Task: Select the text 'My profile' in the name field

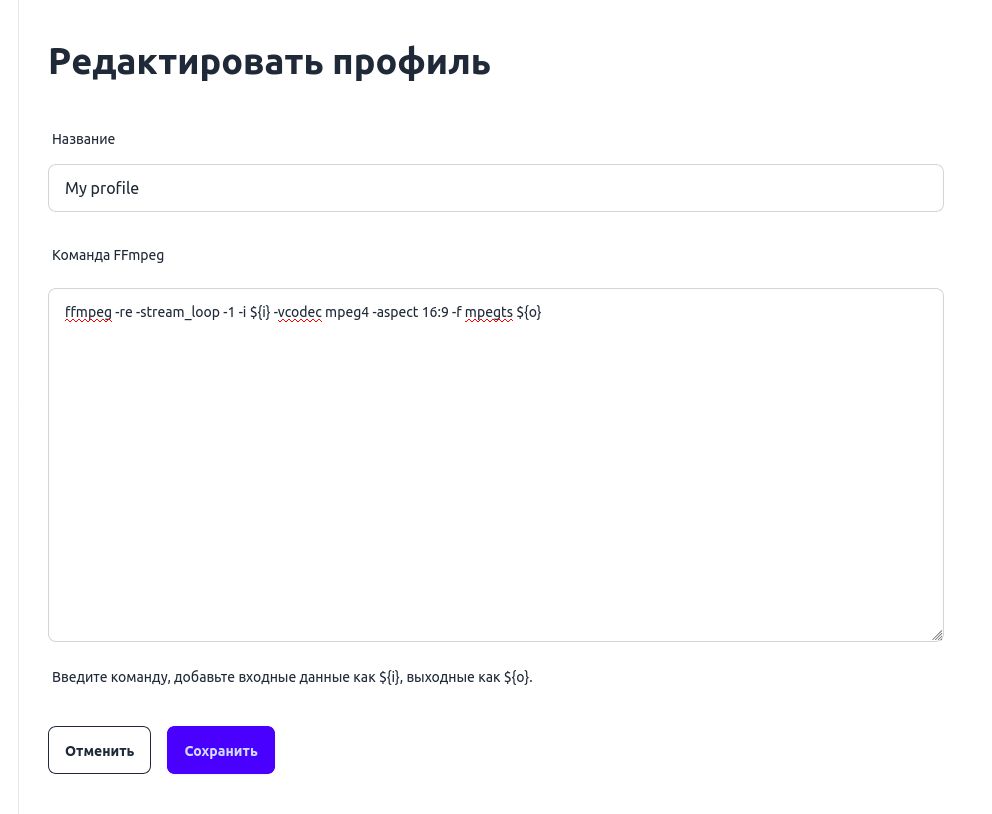Action: click(102, 188)
